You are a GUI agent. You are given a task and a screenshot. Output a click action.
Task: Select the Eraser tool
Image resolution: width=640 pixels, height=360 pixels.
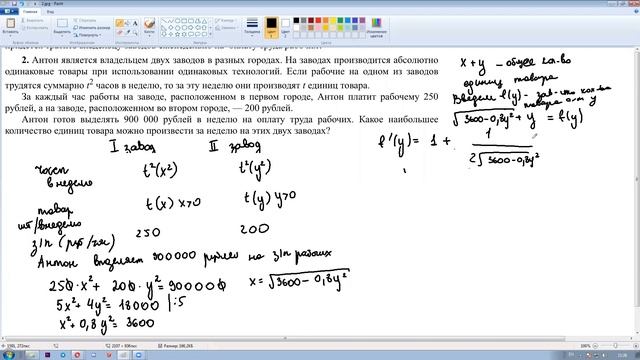point(120,32)
